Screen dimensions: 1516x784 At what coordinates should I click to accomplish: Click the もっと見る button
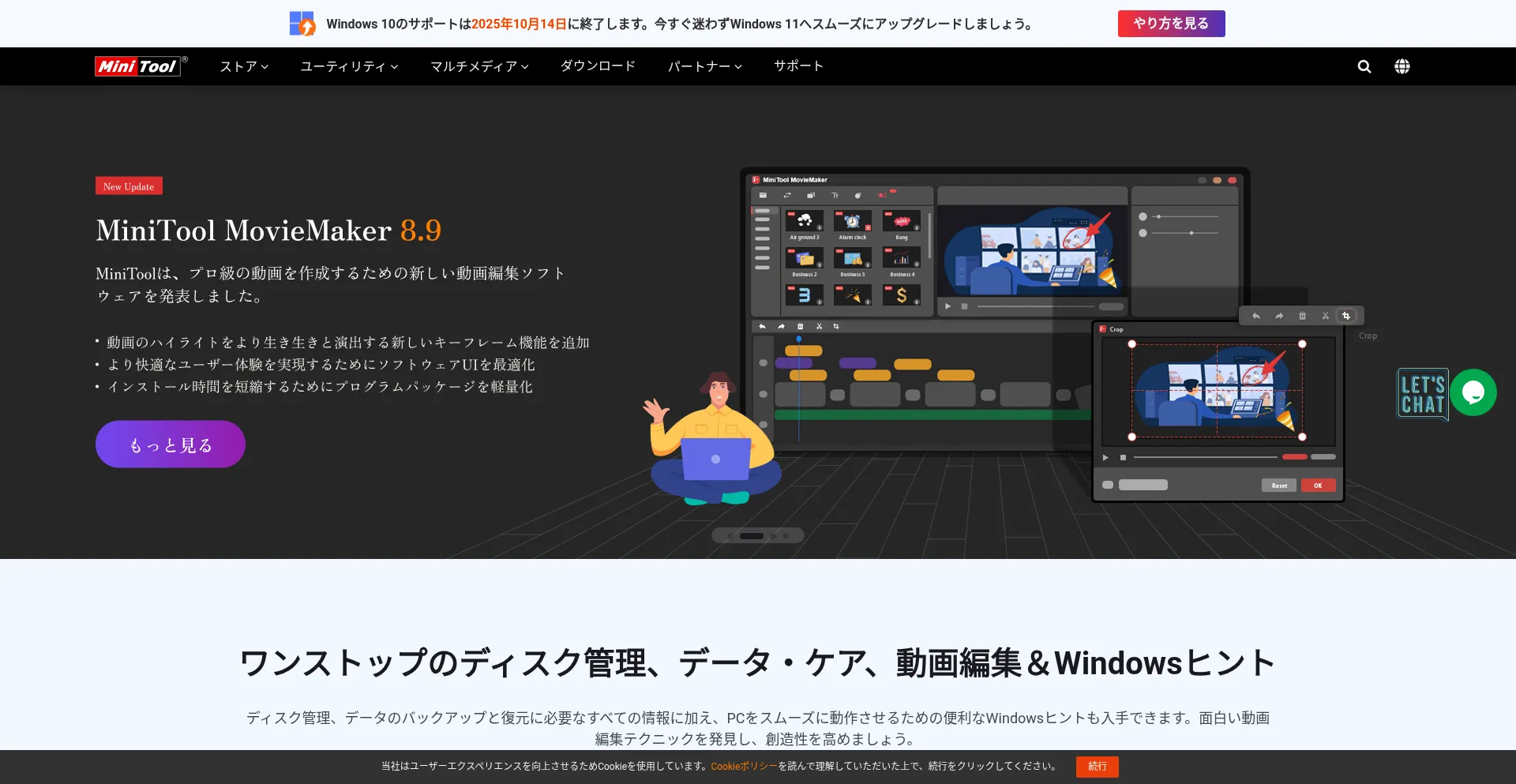pyautogui.click(x=171, y=445)
